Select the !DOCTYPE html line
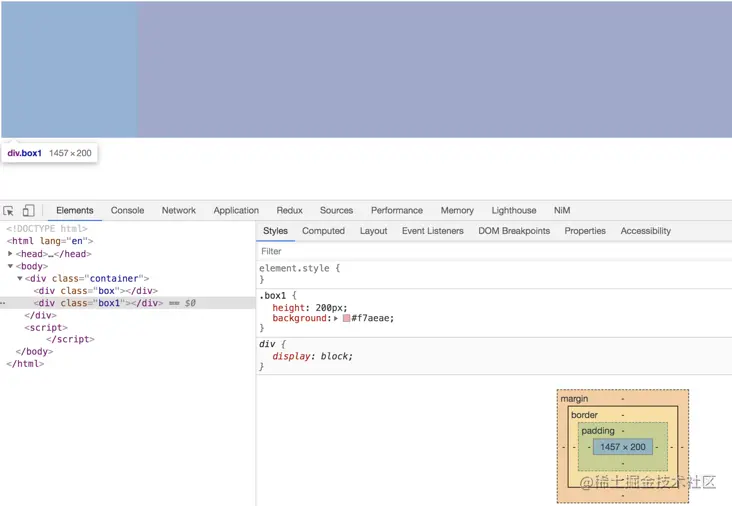732x506 pixels. pyautogui.click(x=47, y=229)
